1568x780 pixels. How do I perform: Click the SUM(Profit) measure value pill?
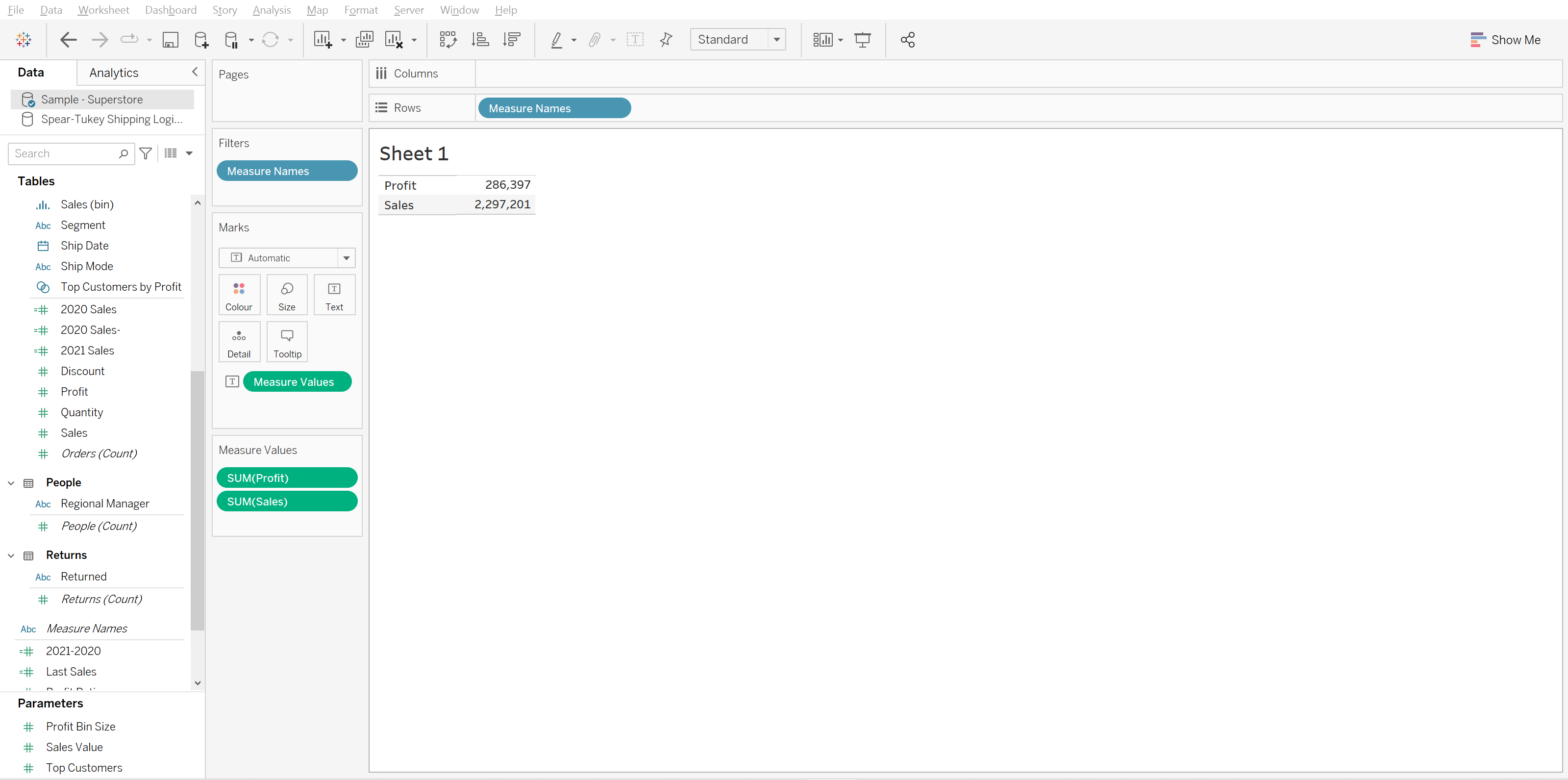click(288, 477)
